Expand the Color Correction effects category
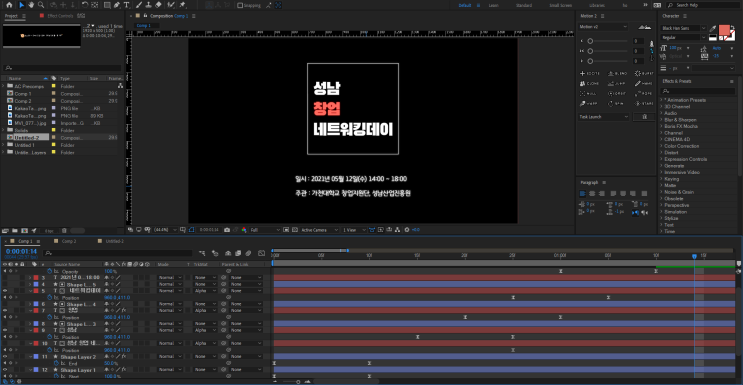Image resolution: width=743 pixels, height=385 pixels. 661,147
